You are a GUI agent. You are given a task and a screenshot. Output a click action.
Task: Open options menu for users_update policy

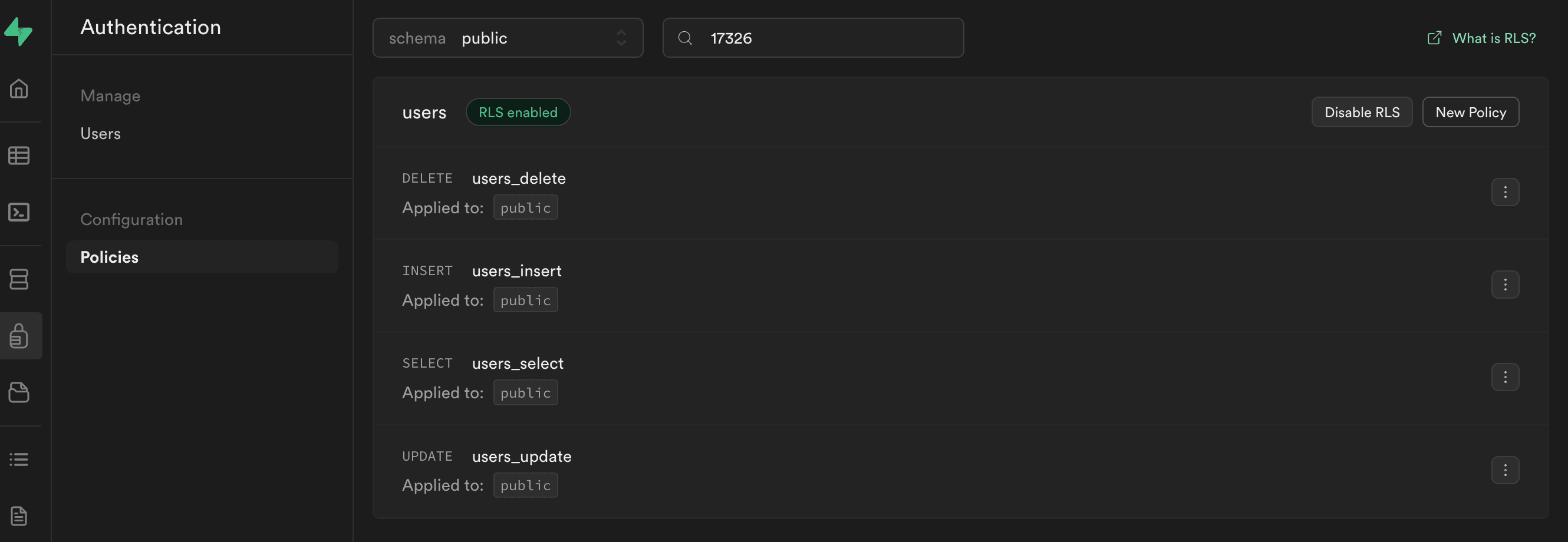click(1505, 470)
